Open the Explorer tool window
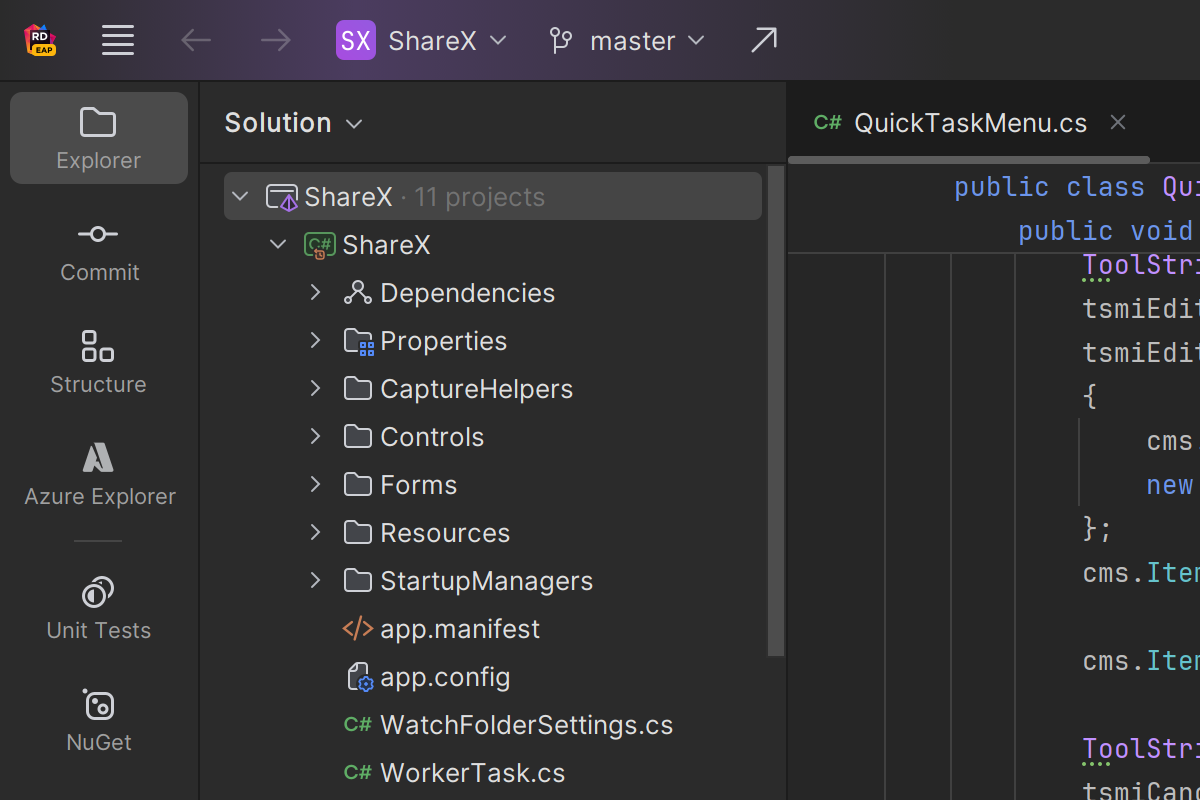Image resolution: width=1200 pixels, height=800 pixels. (99, 138)
